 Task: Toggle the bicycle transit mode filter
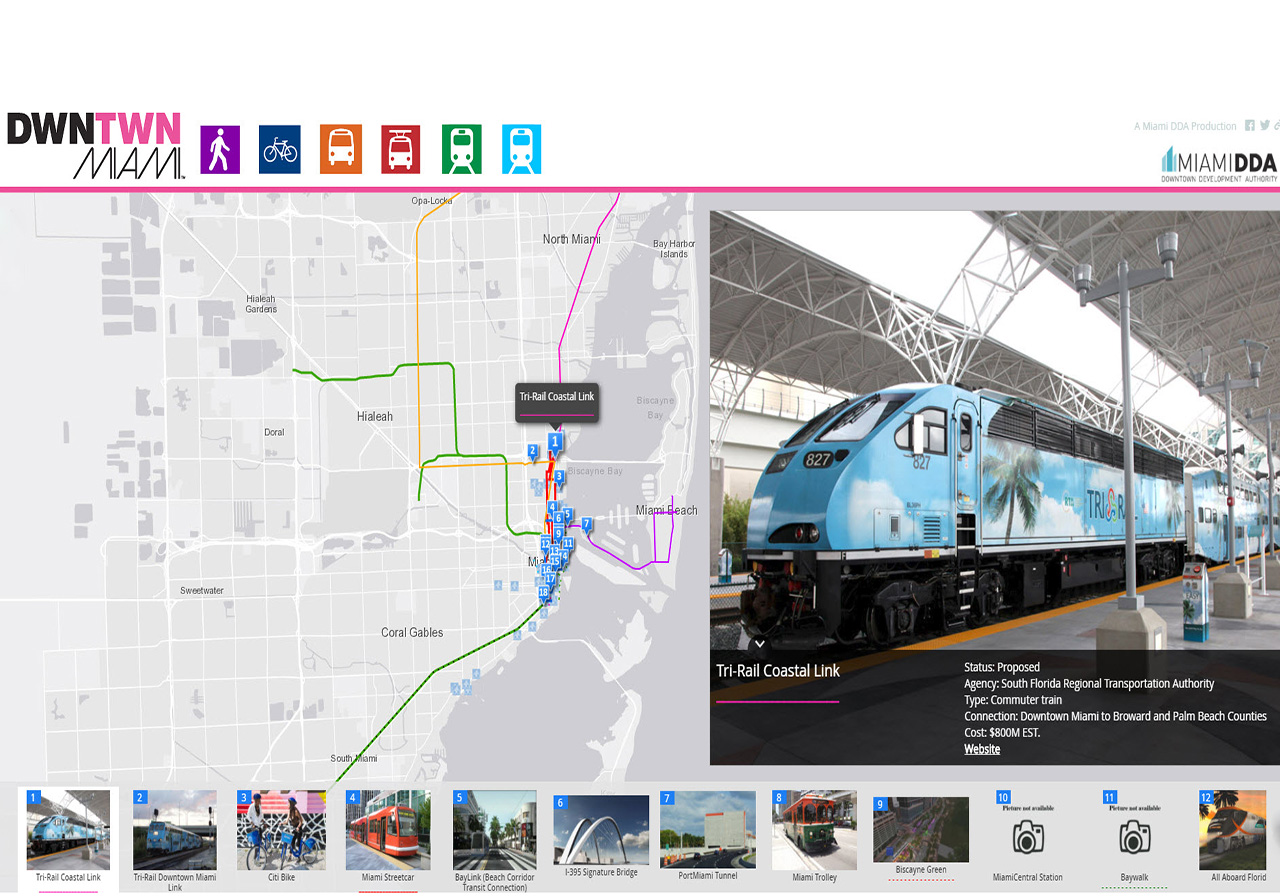coord(280,149)
